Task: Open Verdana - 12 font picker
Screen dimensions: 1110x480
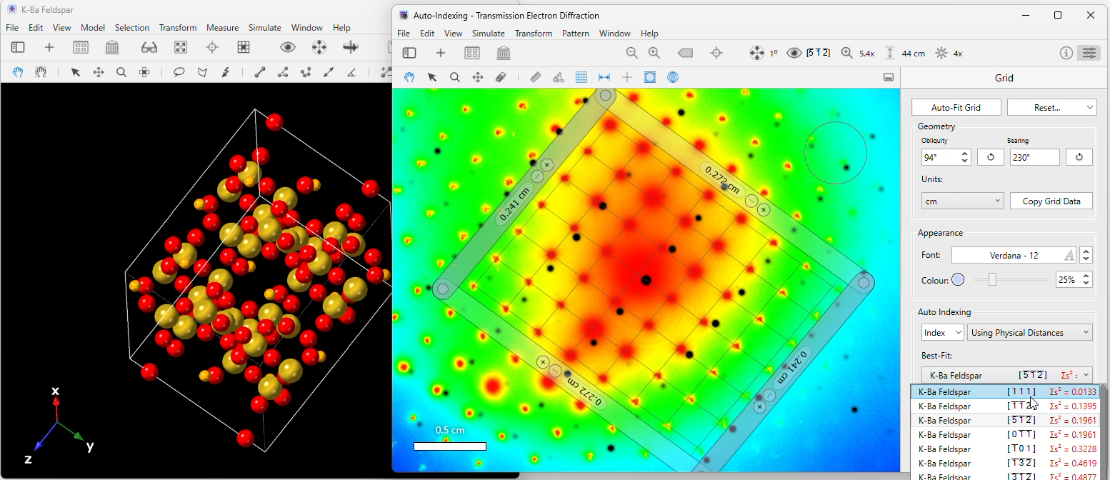Action: point(1014,255)
